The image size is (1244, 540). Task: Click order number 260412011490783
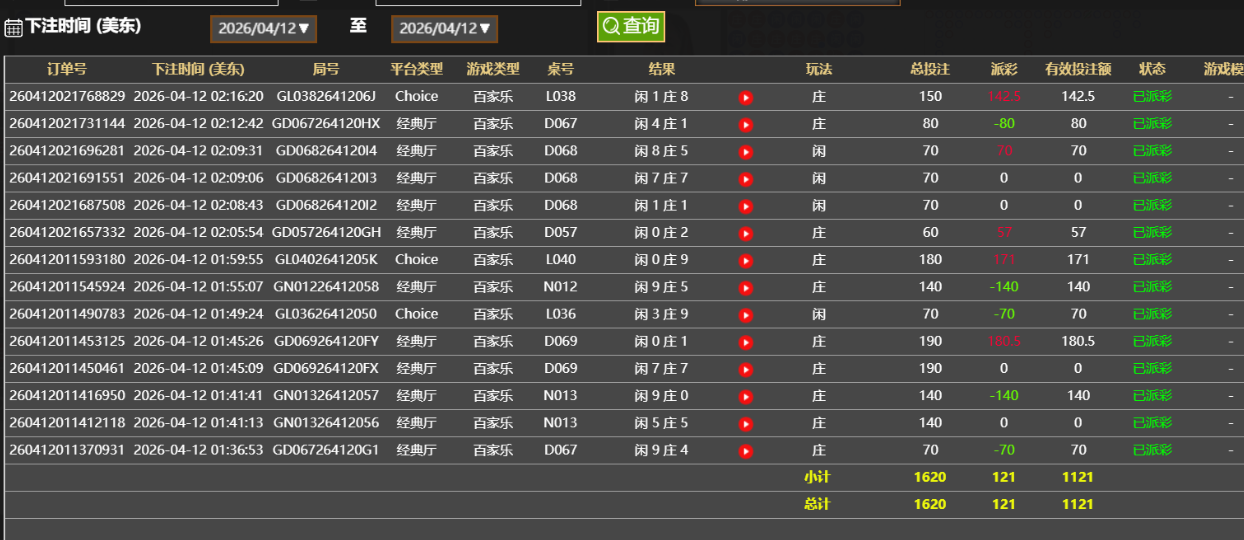[67, 314]
